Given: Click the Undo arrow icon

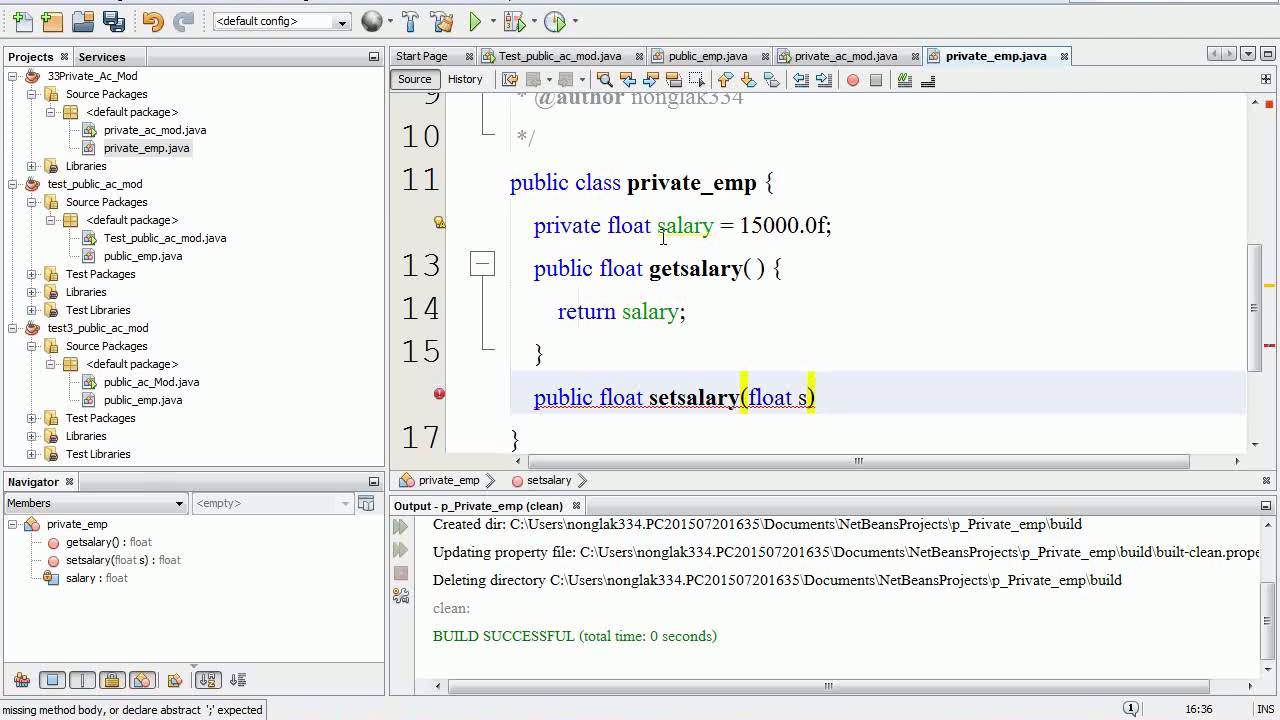Looking at the screenshot, I should tap(153, 21).
